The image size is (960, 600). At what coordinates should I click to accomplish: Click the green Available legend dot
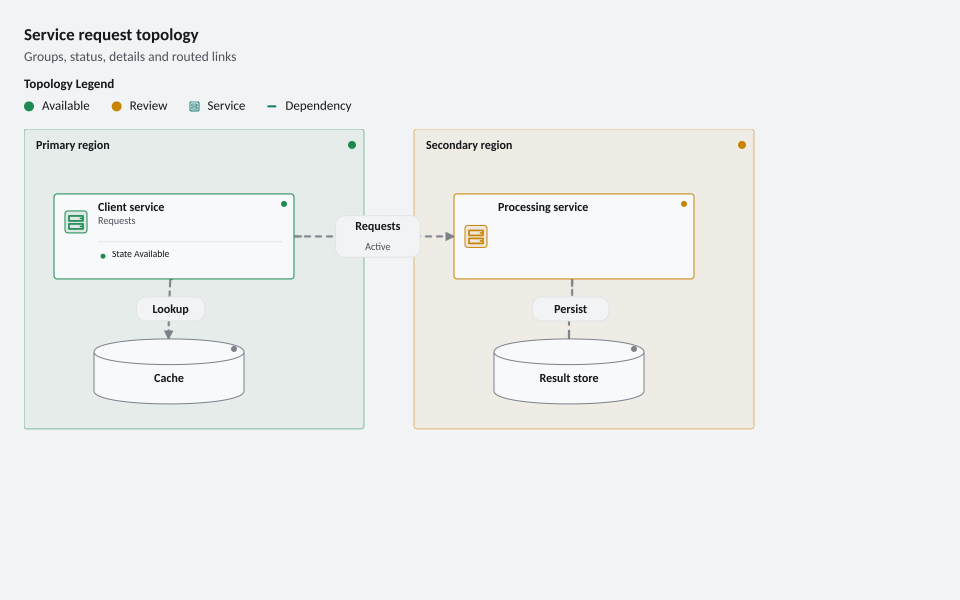click(29, 107)
